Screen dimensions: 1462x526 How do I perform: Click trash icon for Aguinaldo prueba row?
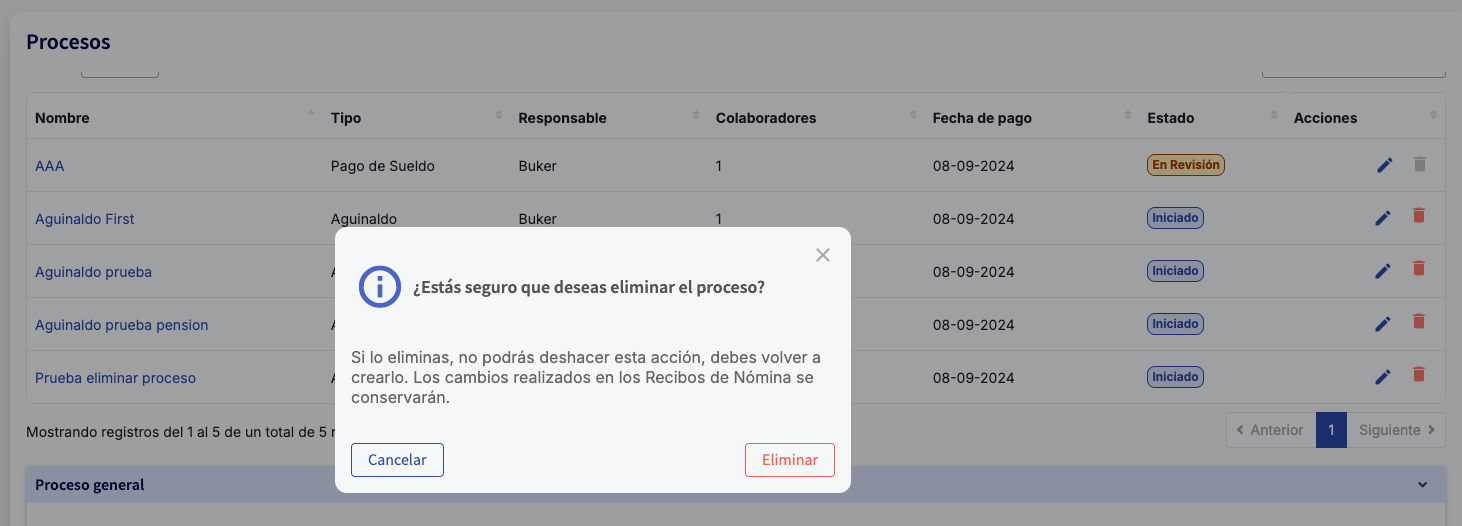click(1418, 268)
